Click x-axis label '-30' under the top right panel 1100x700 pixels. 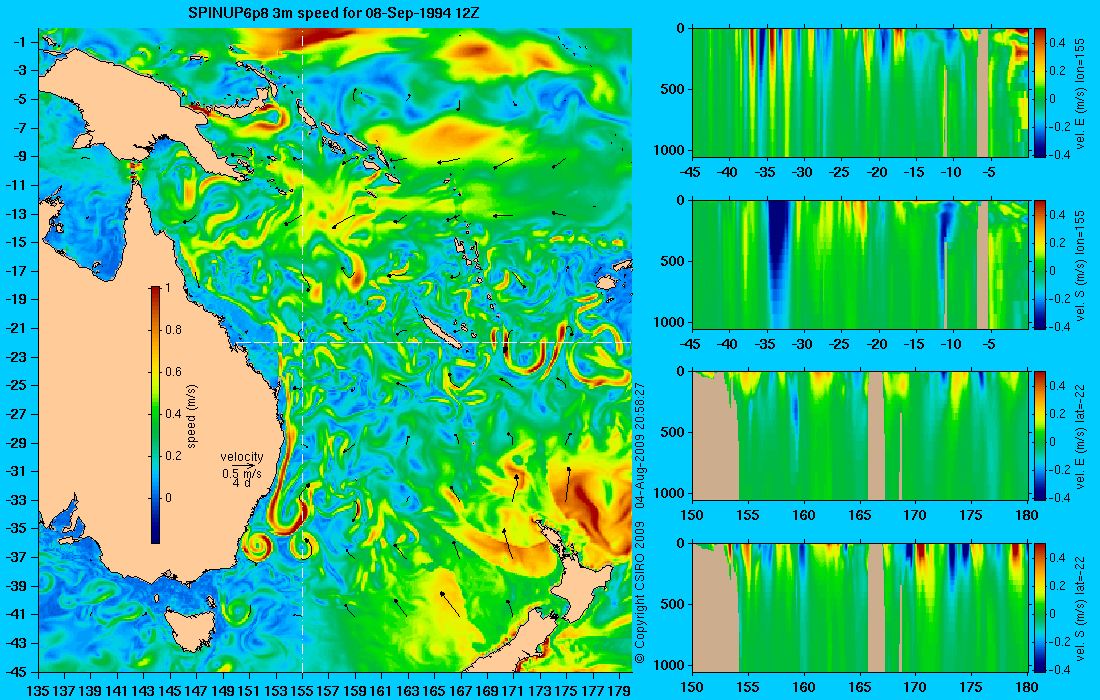click(x=802, y=173)
